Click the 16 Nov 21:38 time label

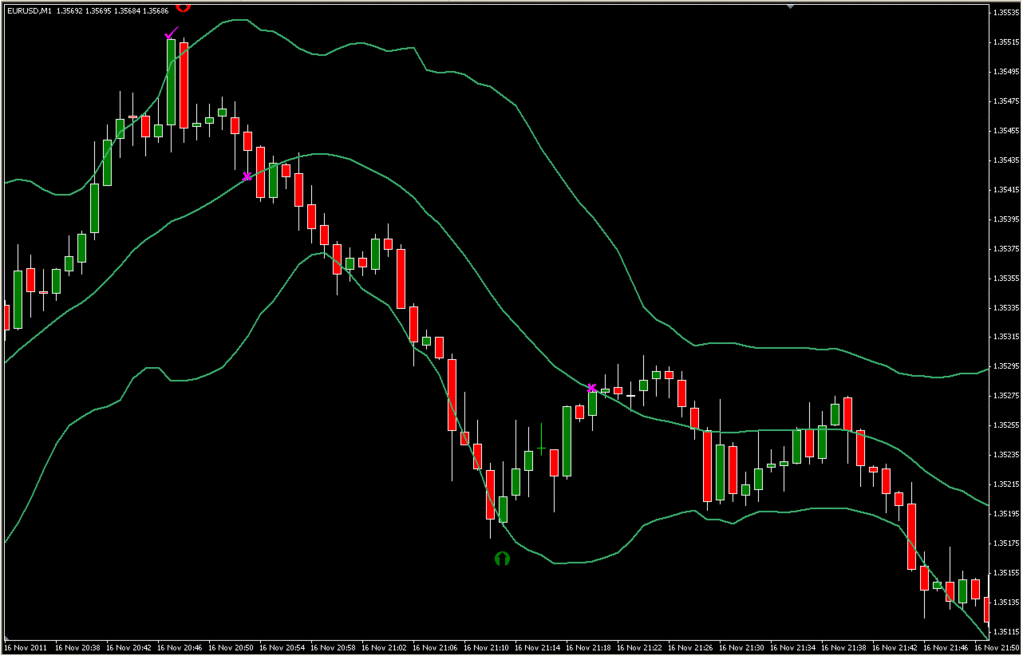tap(844, 649)
